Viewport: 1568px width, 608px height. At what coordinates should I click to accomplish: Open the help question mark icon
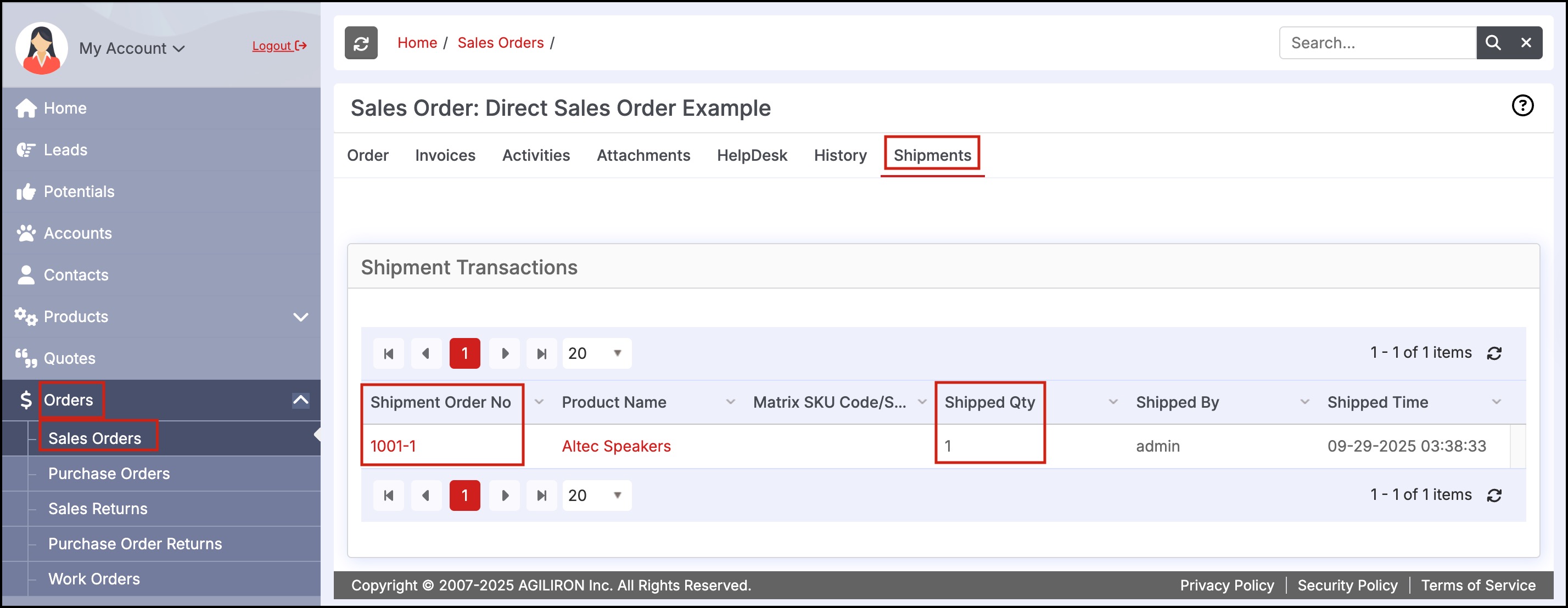coord(1522,106)
